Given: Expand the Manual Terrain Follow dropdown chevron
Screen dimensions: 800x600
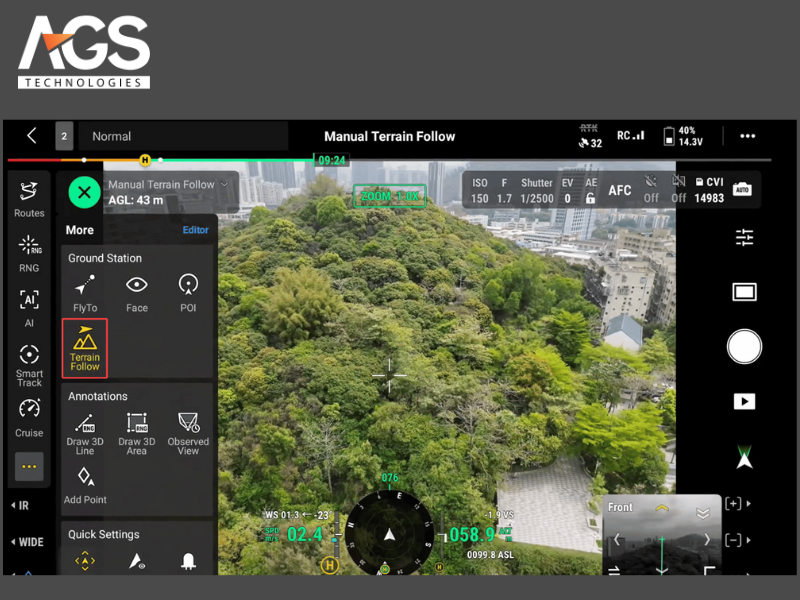Looking at the screenshot, I should (225, 184).
